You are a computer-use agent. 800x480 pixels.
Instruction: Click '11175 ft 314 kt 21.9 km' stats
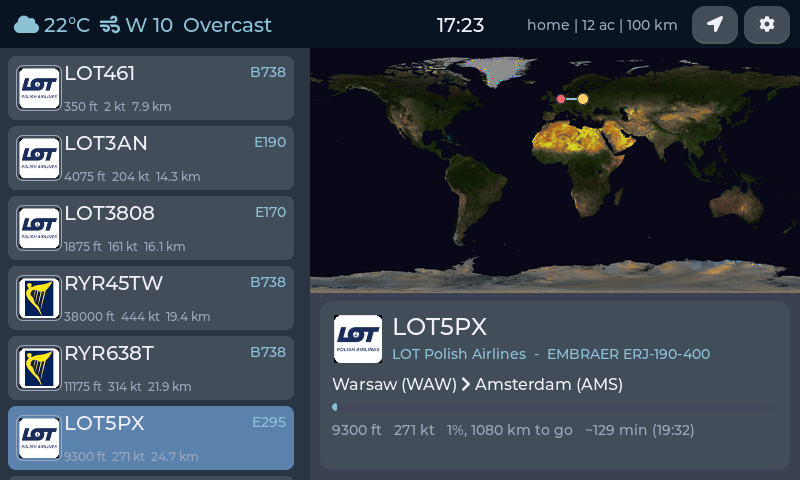coord(128,387)
